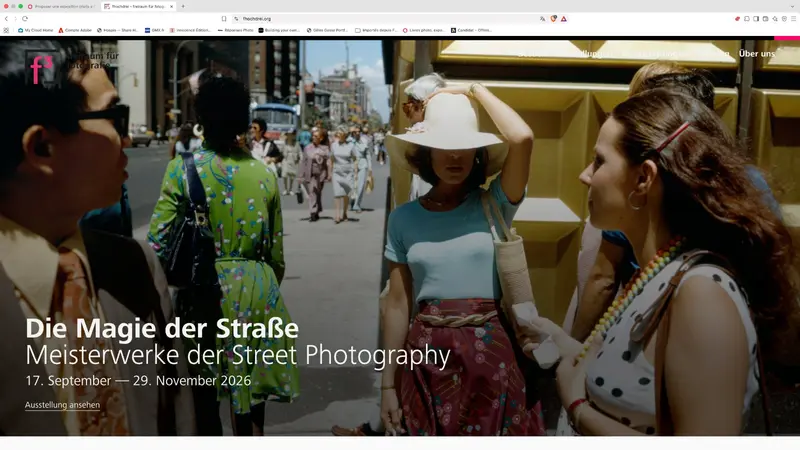Click 'Meisterwerke der Street Photography' subtitle

point(238,356)
